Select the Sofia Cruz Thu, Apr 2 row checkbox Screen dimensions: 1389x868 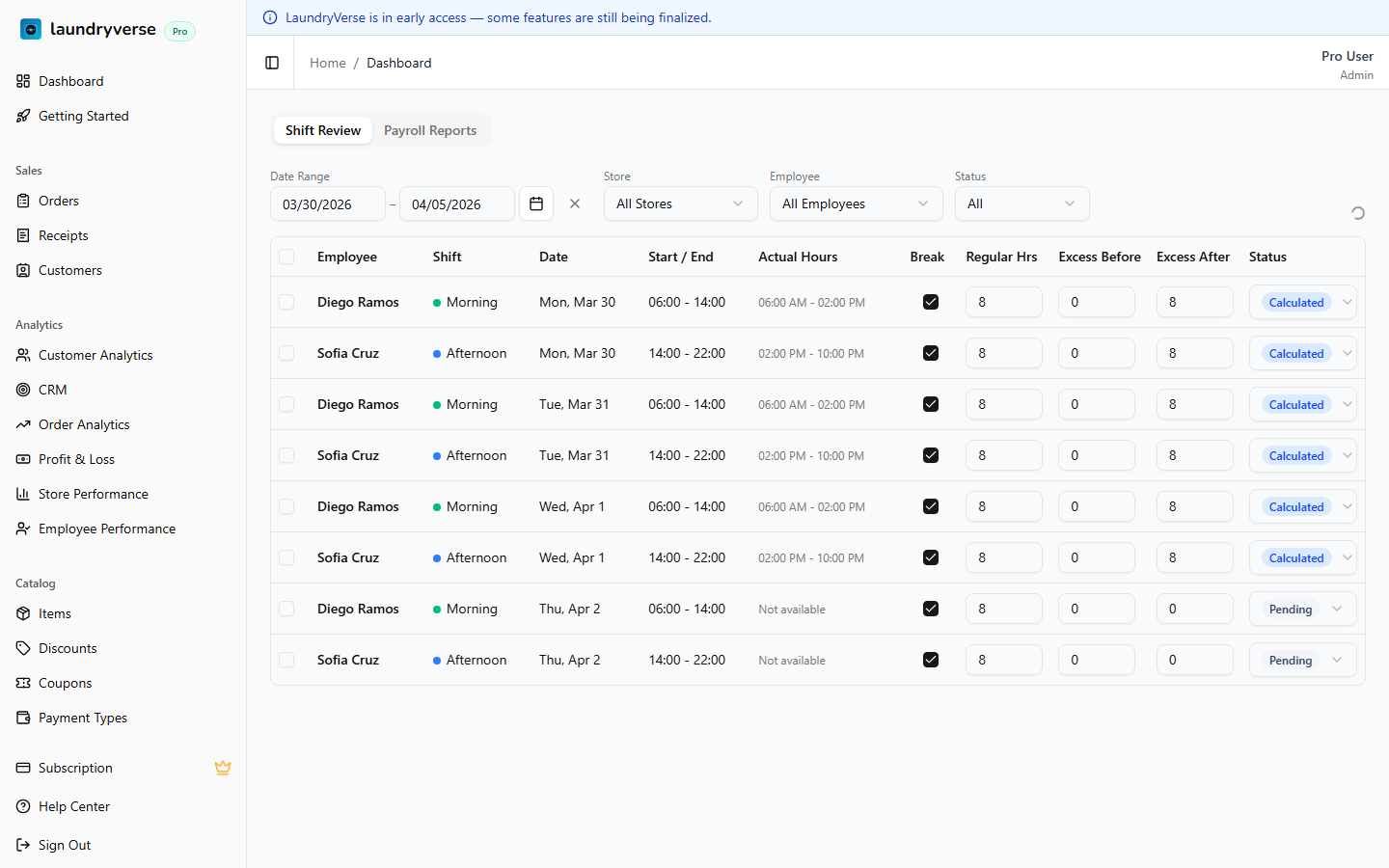click(x=286, y=660)
